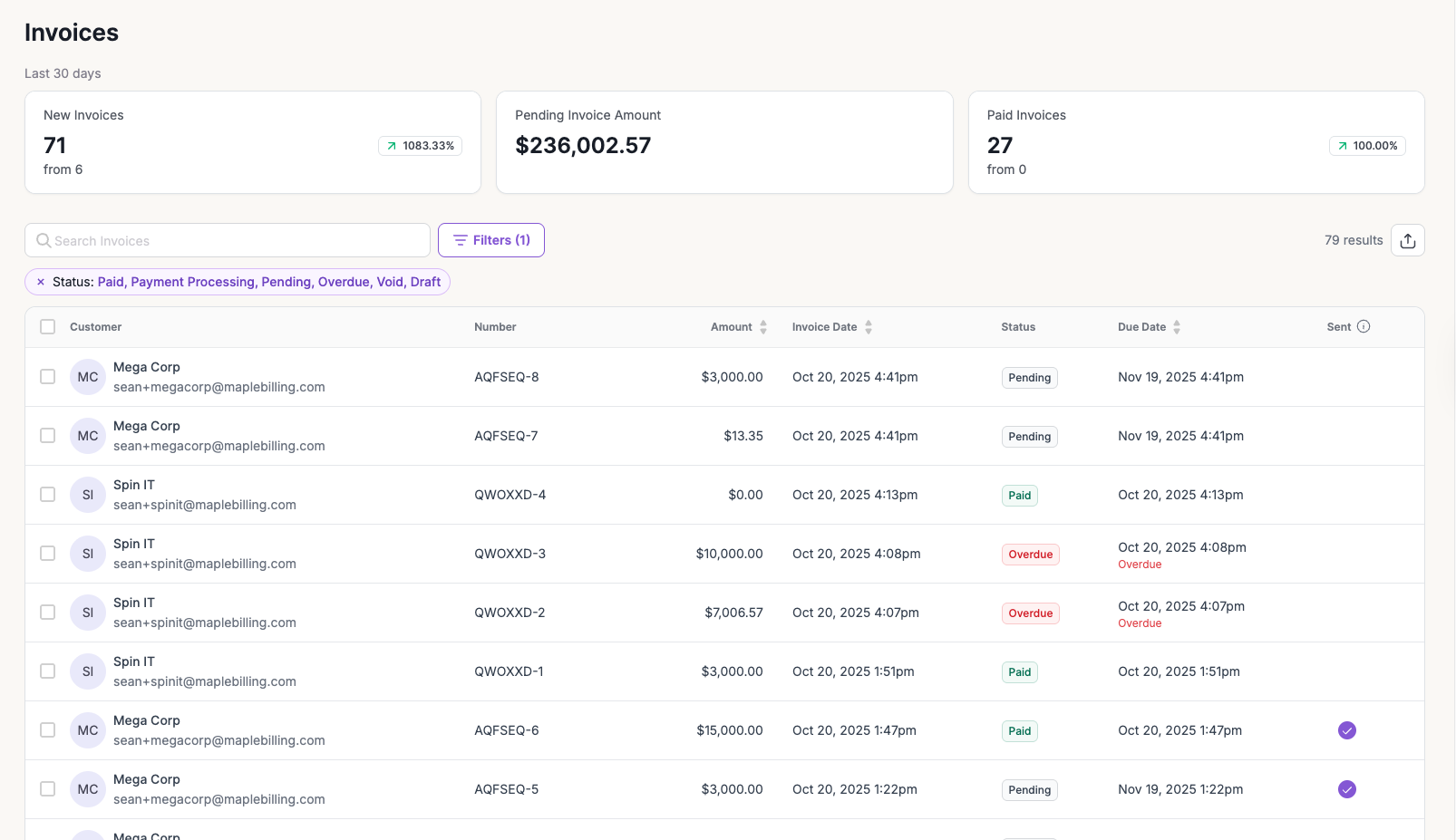1456x840 pixels.
Task: Click the sent checkmark for AQFSEQ-5
Action: [1346, 789]
